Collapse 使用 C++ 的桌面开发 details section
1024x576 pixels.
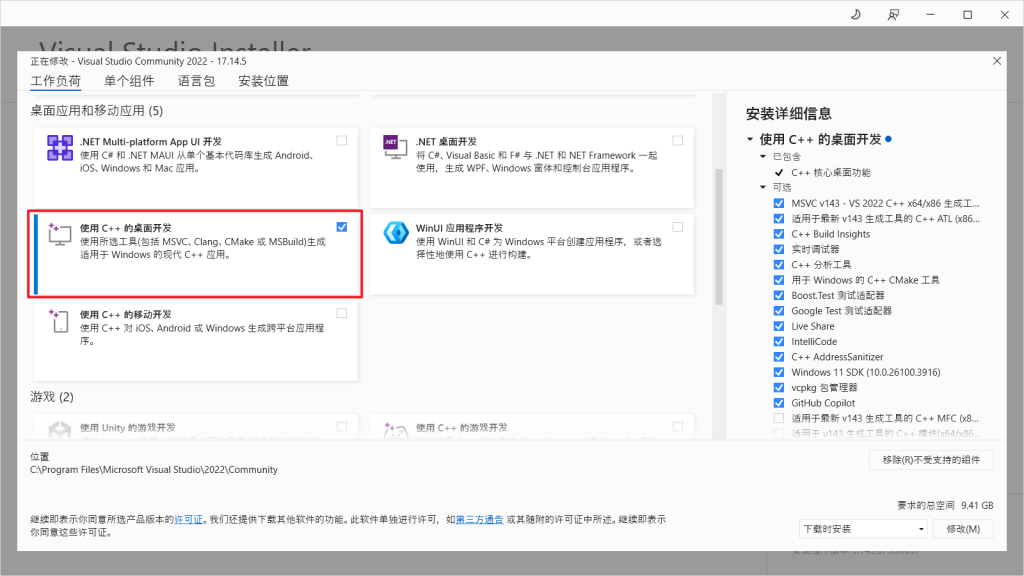click(x=750, y=139)
